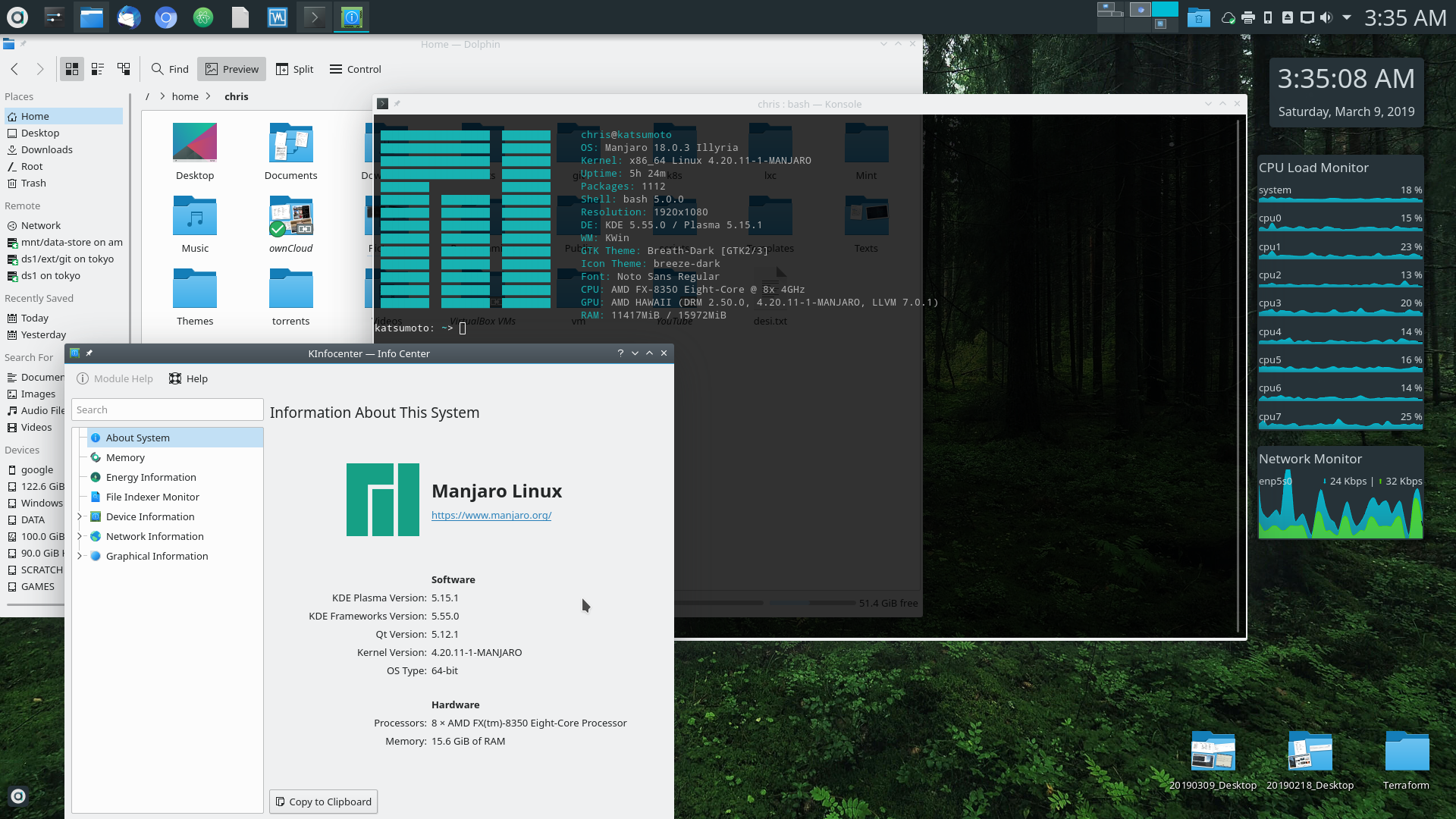Image resolution: width=1456 pixels, height=819 pixels.
Task: Click Module Help in KInfocenter
Action: pos(115,378)
